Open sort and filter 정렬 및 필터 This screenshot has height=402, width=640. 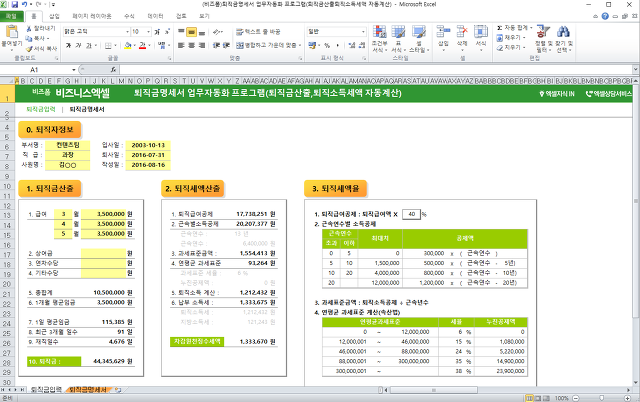(x=543, y=39)
